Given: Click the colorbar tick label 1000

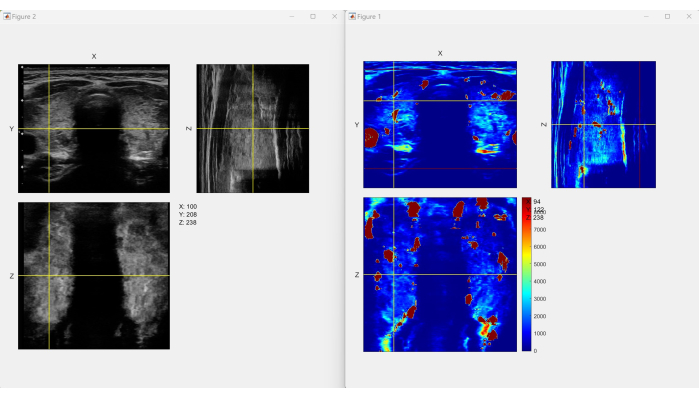Looking at the screenshot, I should tap(539, 333).
